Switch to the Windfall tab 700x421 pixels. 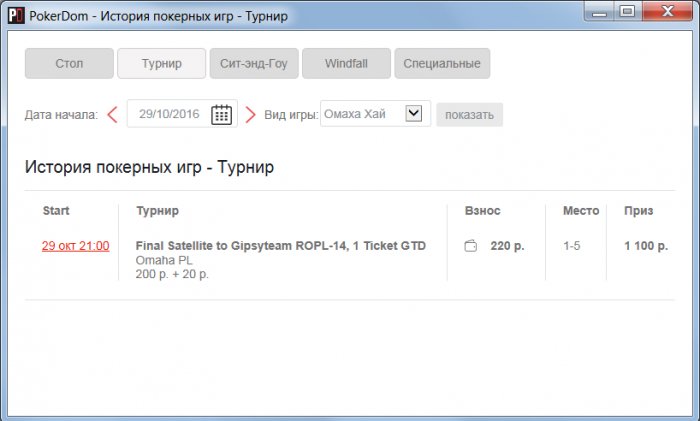pyautogui.click(x=346, y=63)
